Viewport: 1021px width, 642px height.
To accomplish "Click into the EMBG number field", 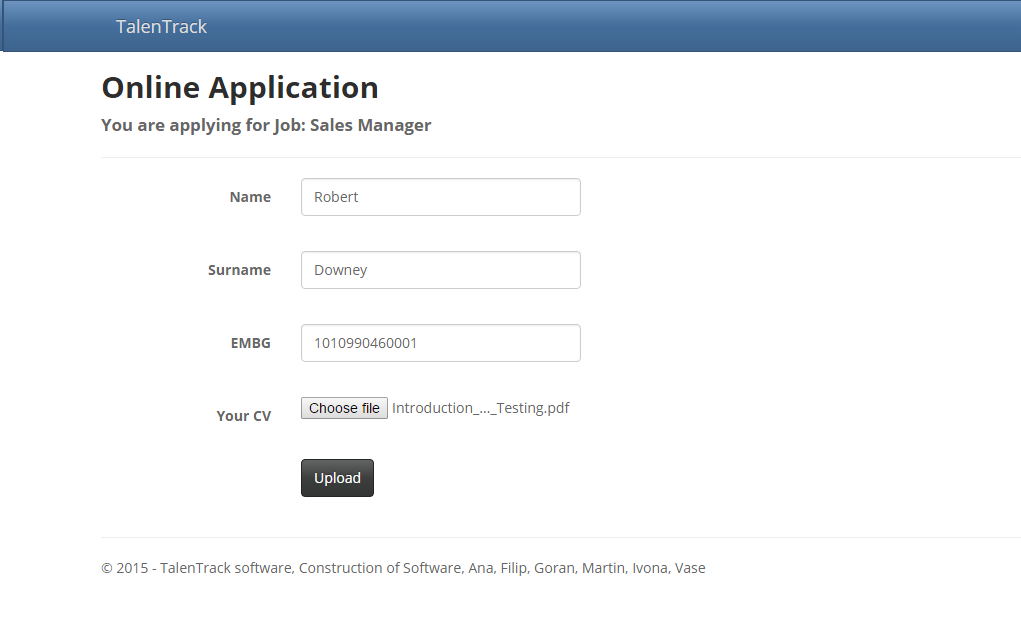I will (x=440, y=343).
